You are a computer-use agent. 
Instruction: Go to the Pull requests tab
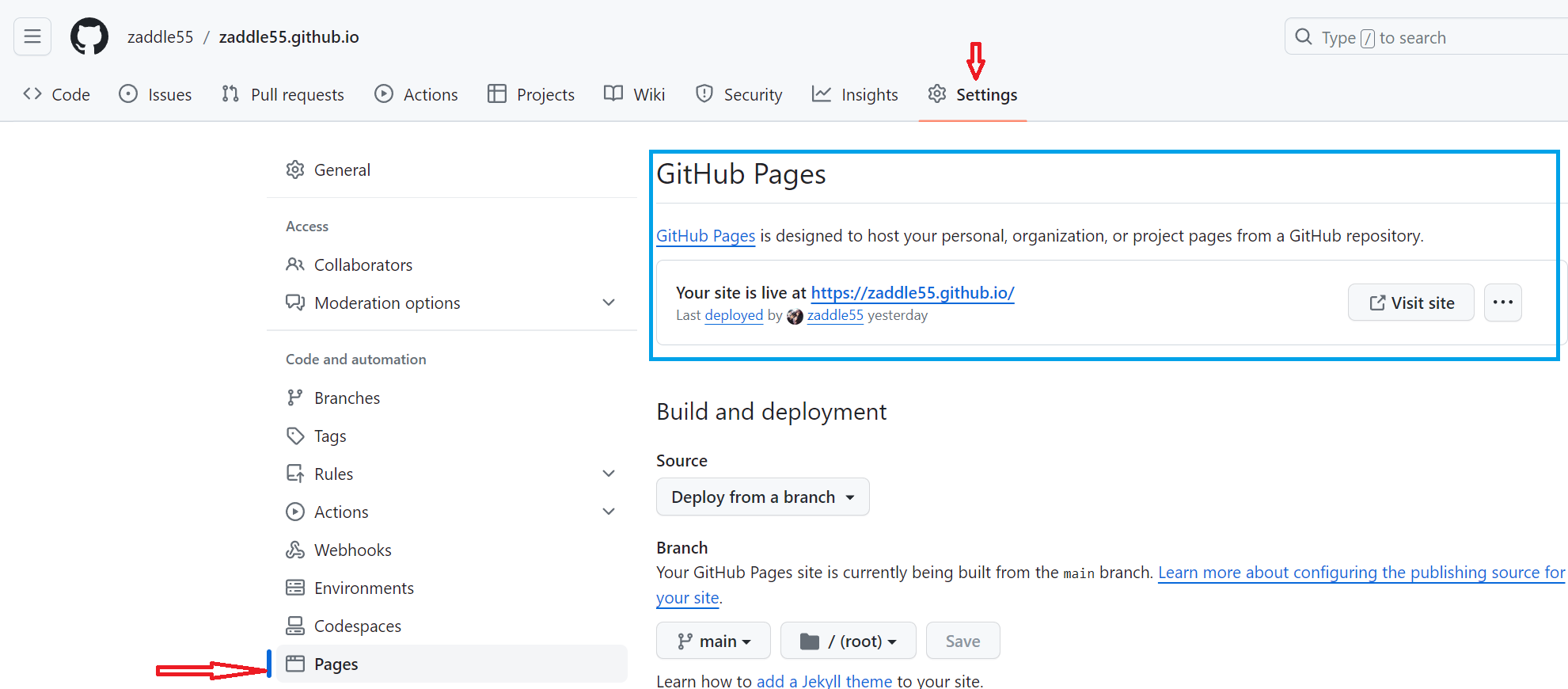click(x=283, y=94)
